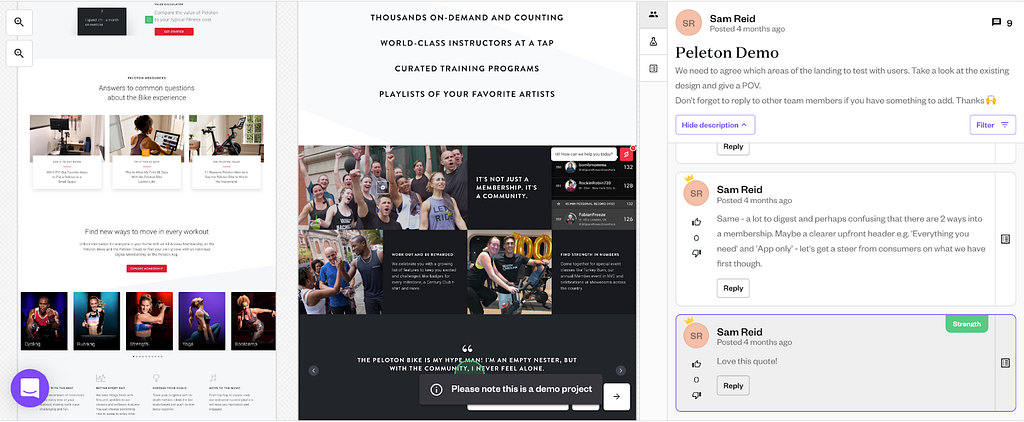Click previous testimonial arrow in quote carousel
The height and width of the screenshot is (422, 1024).
[x=313, y=370]
